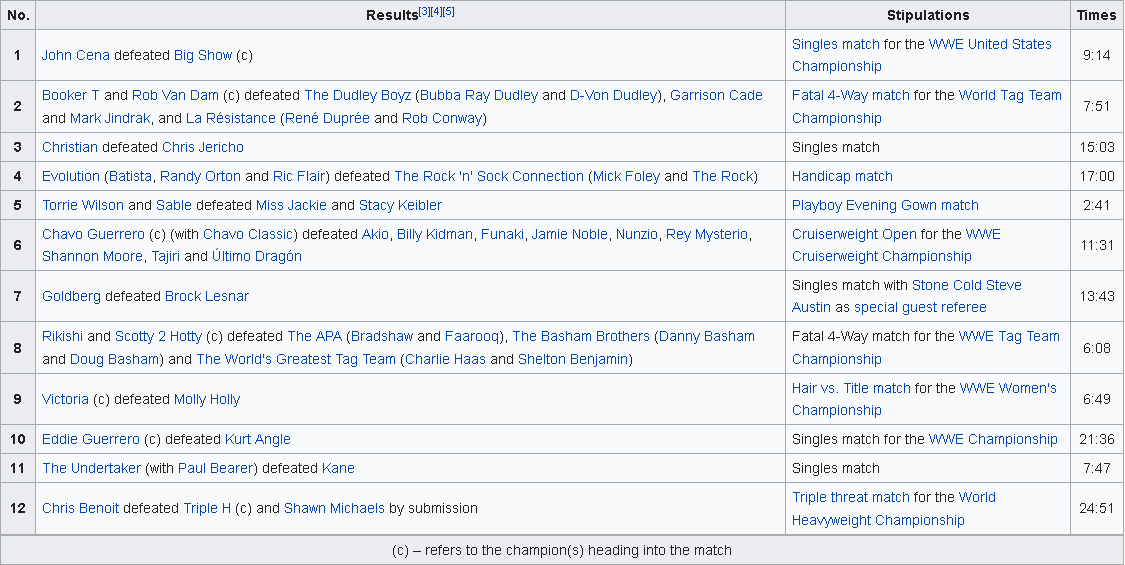Click the WWE United States Championship link
The image size is (1125, 565).
tap(922, 55)
